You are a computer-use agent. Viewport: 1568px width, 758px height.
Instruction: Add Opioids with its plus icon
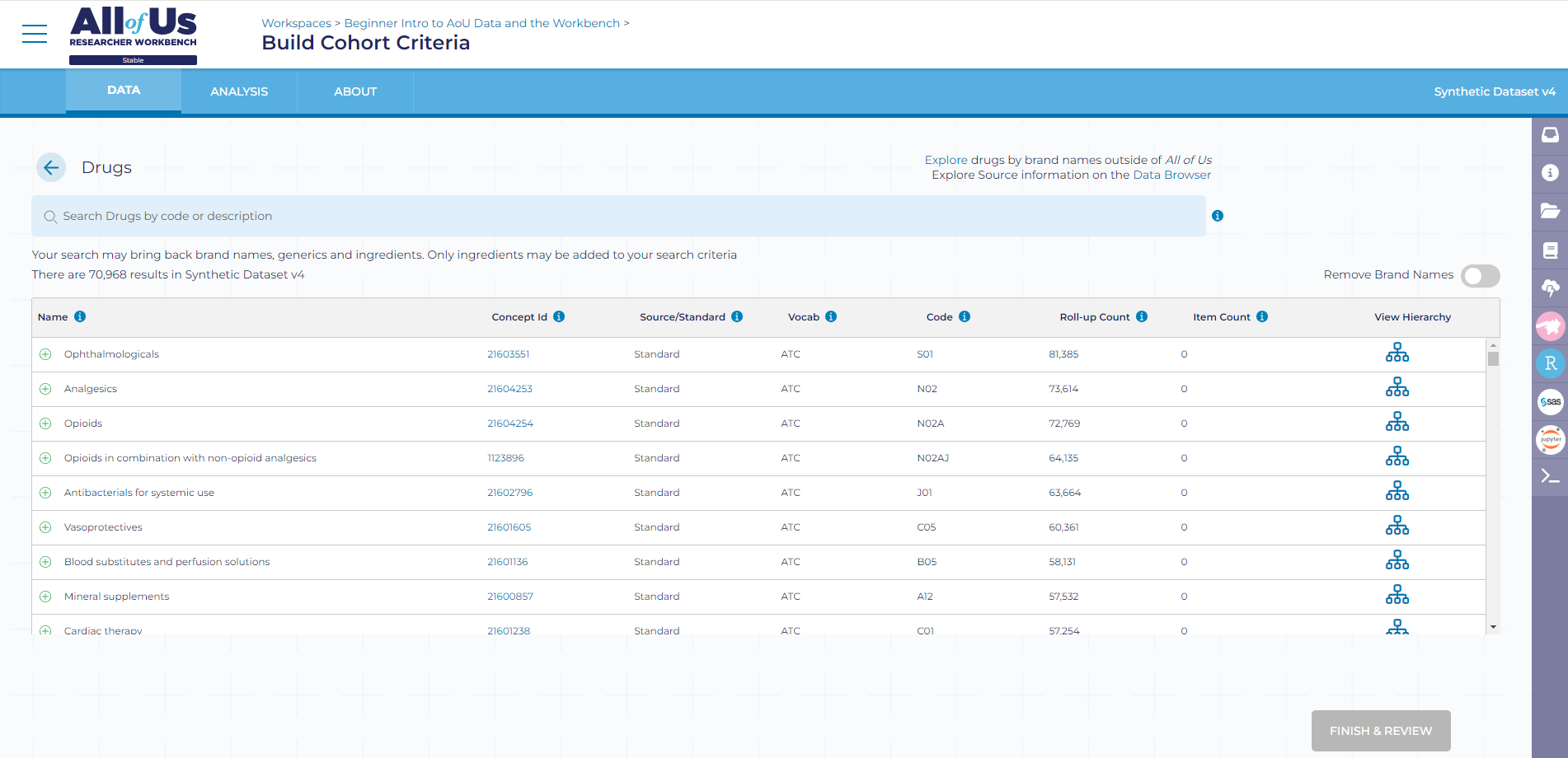click(x=45, y=423)
